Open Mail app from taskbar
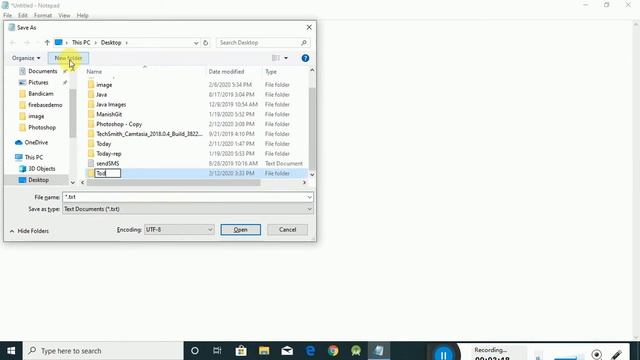640x360 pixels. pyautogui.click(x=287, y=351)
